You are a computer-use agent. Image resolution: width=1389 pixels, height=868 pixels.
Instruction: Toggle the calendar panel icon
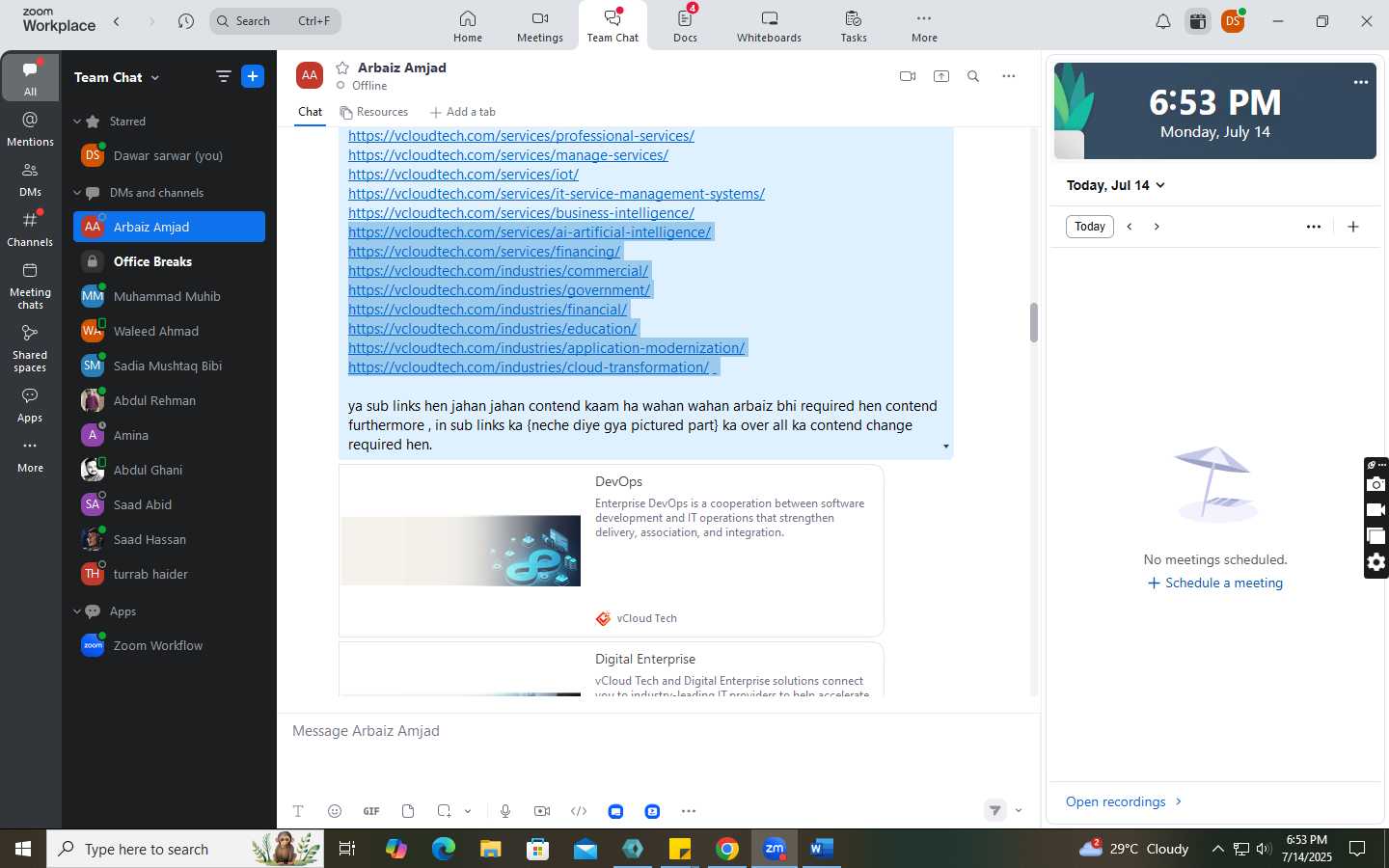[x=1198, y=21]
